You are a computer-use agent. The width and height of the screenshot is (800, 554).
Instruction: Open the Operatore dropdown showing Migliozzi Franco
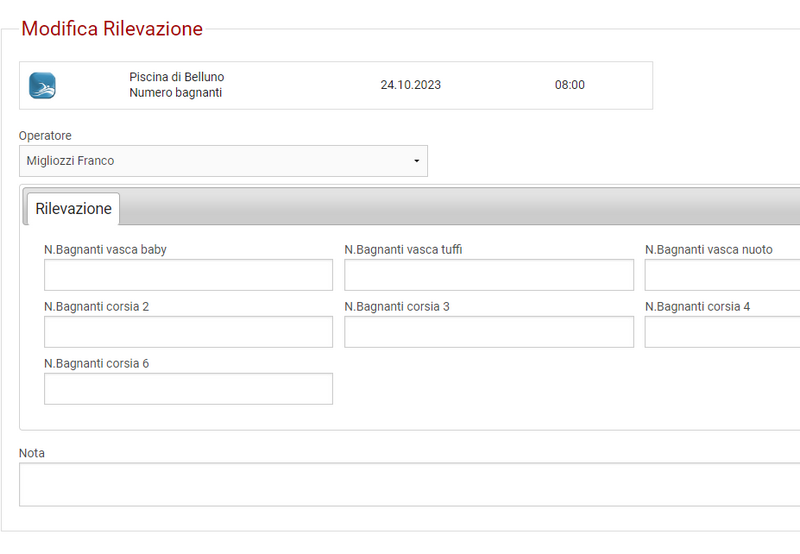[222, 161]
